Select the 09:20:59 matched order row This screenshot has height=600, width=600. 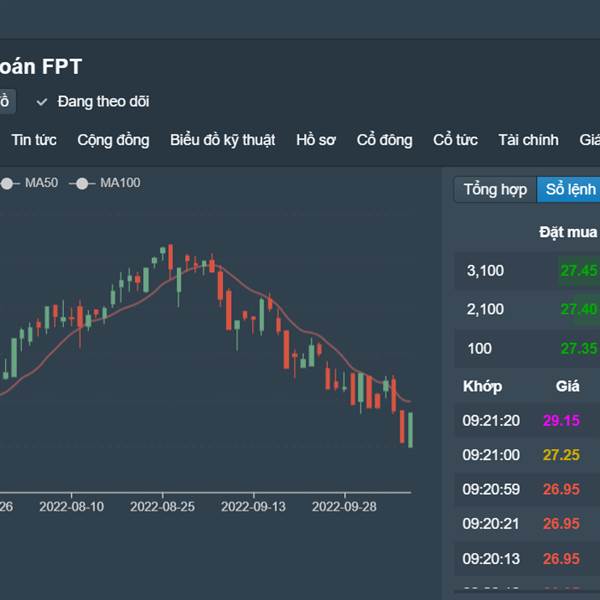(x=527, y=489)
